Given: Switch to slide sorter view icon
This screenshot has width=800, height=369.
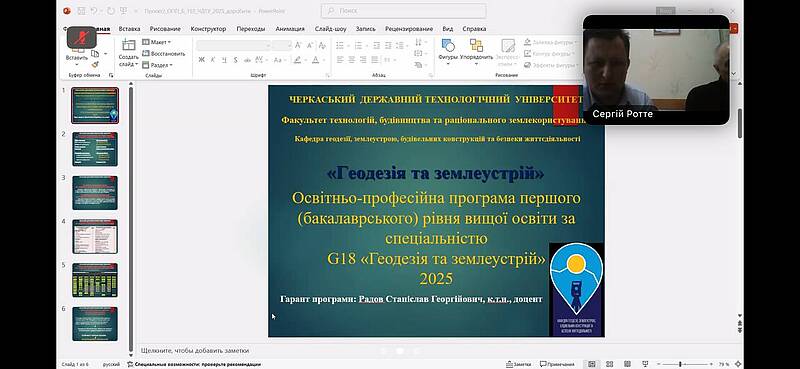Looking at the screenshot, I should [x=611, y=364].
